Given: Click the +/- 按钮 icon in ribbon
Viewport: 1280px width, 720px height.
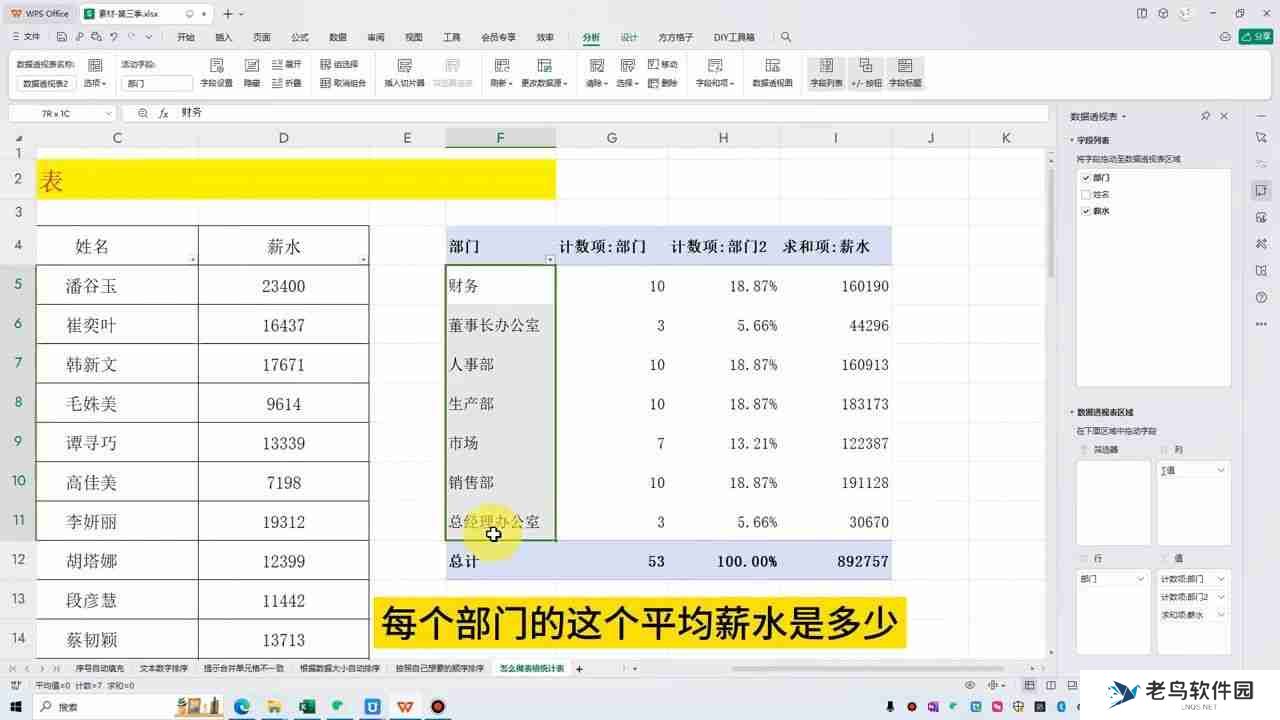Looking at the screenshot, I should (868, 70).
